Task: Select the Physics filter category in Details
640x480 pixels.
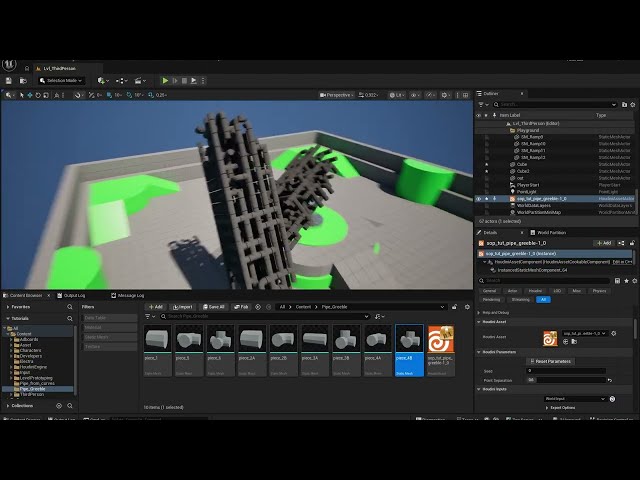Action: point(599,291)
